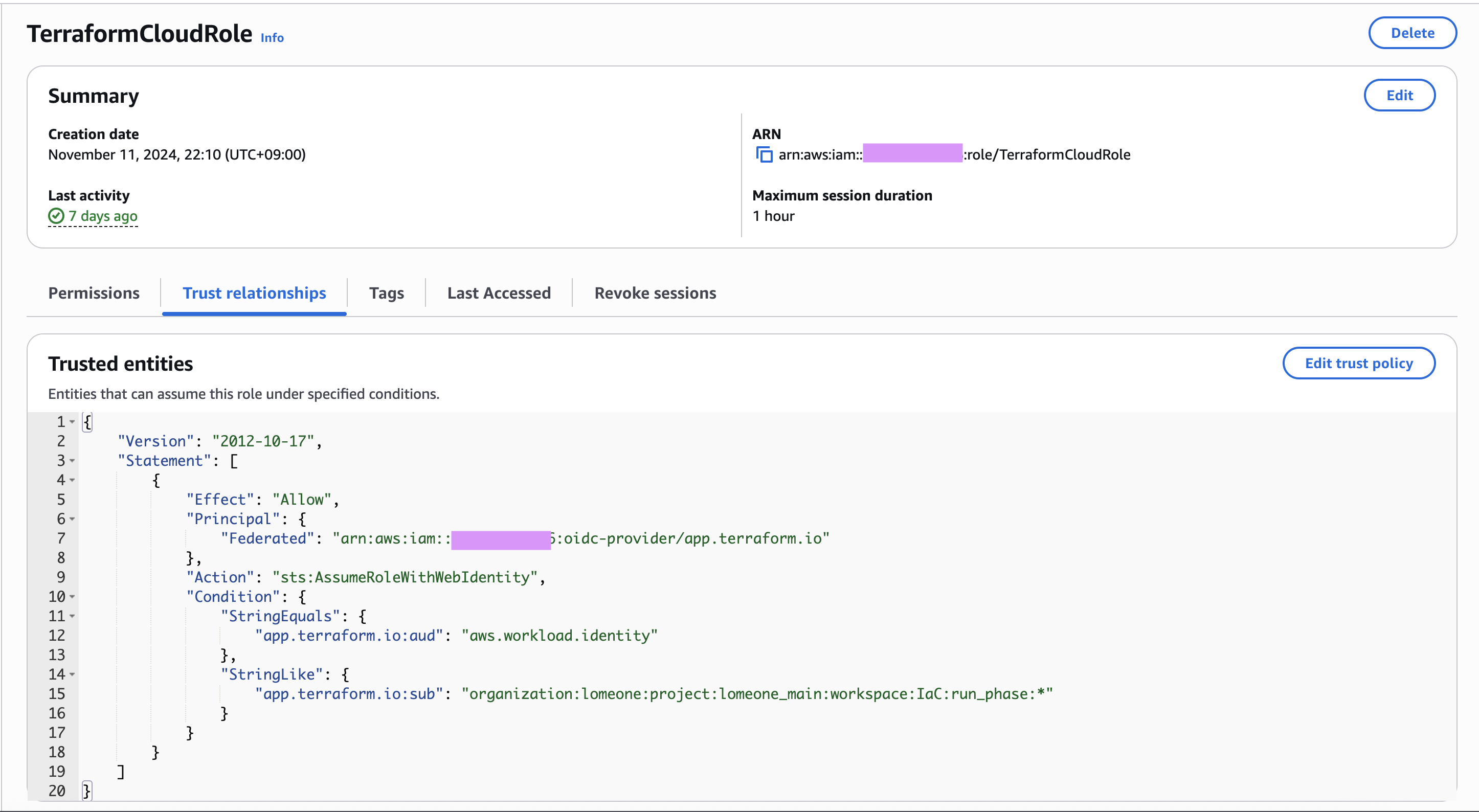The width and height of the screenshot is (1479, 812).
Task: Click the '1 hour' session duration value
Action: tap(773, 216)
